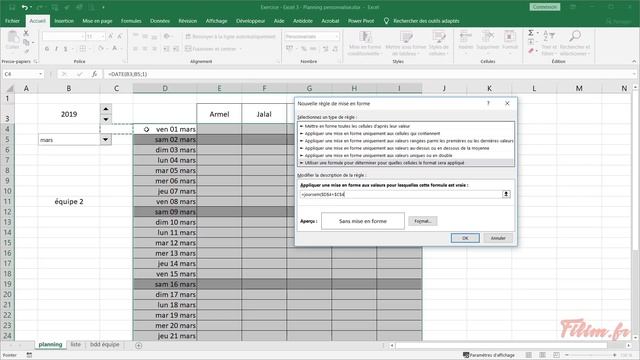Click the eraser Effacer icon
The image size is (640, 360).
[x=531, y=51]
